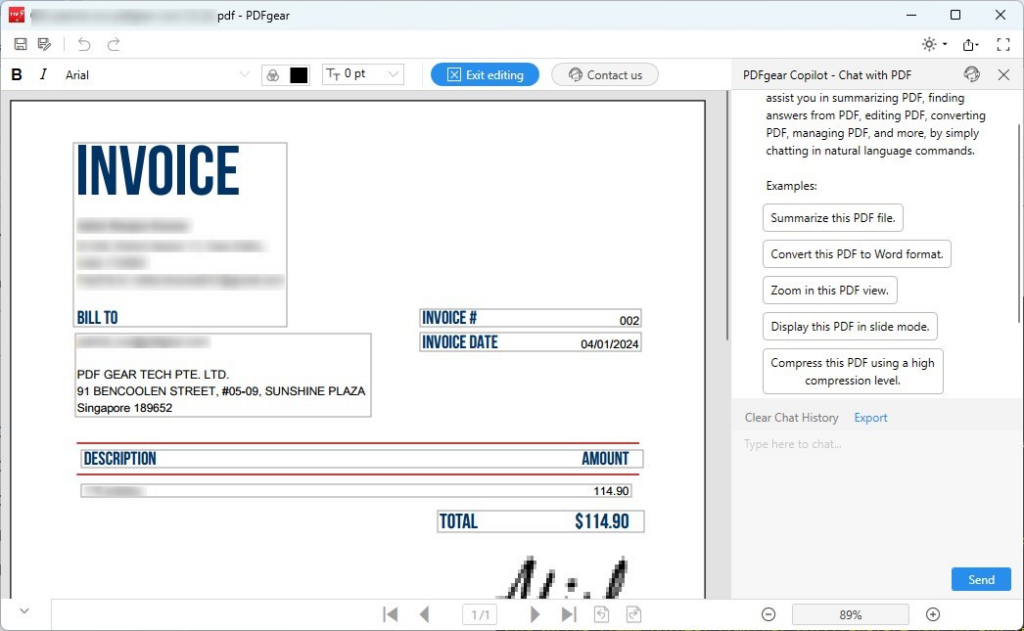The height and width of the screenshot is (631, 1024).
Task: Click the Save As icon
Action: tap(44, 44)
